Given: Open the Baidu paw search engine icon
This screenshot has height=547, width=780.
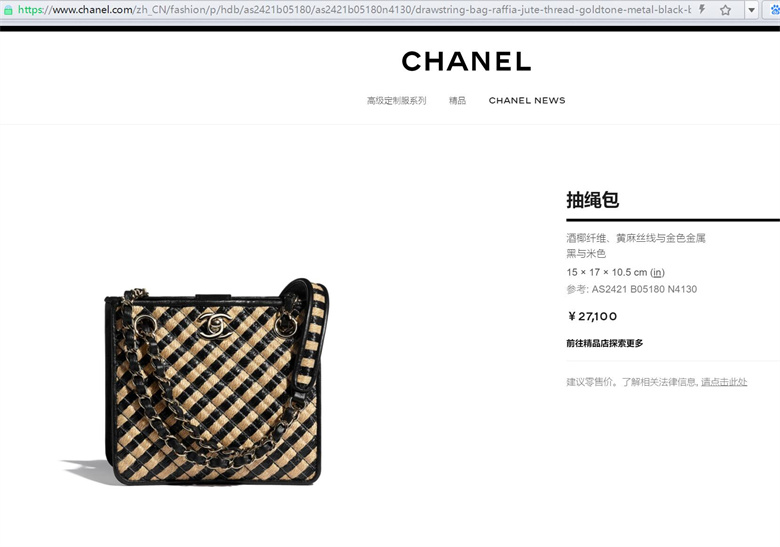Looking at the screenshot, I should coord(775,9).
